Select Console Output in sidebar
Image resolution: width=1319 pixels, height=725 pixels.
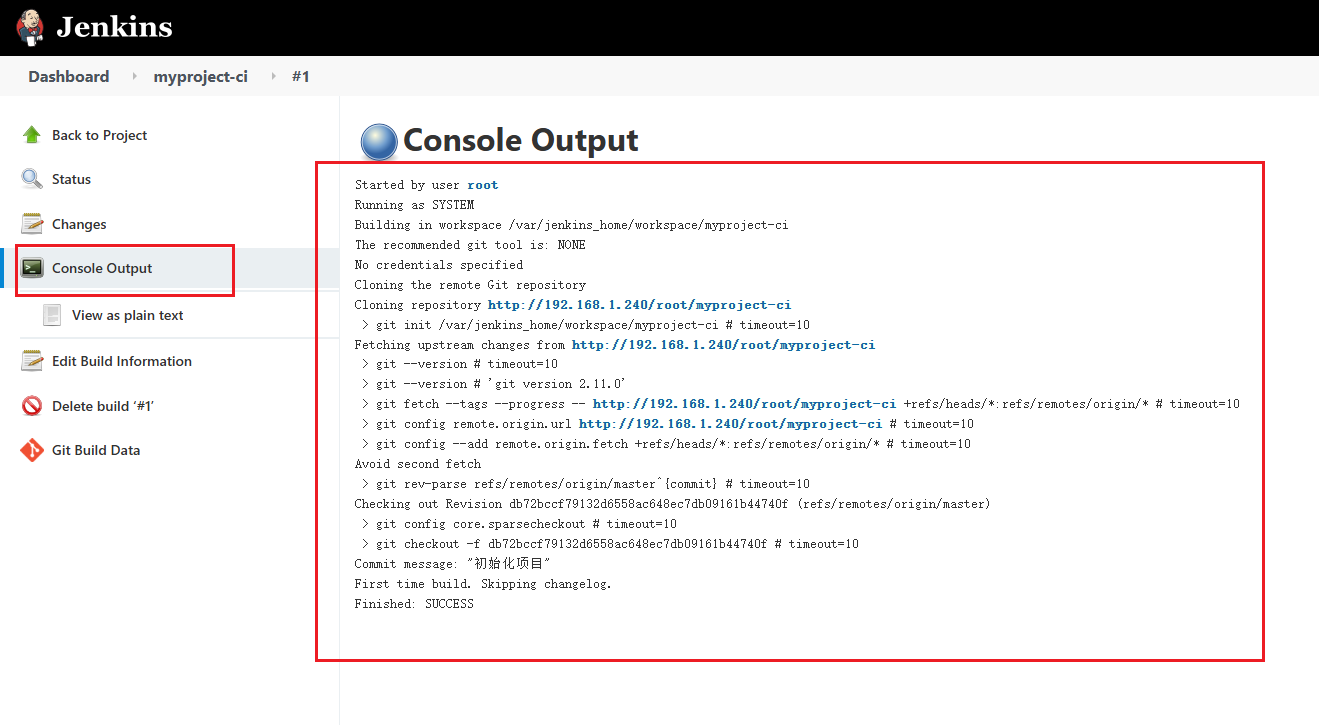[102, 268]
